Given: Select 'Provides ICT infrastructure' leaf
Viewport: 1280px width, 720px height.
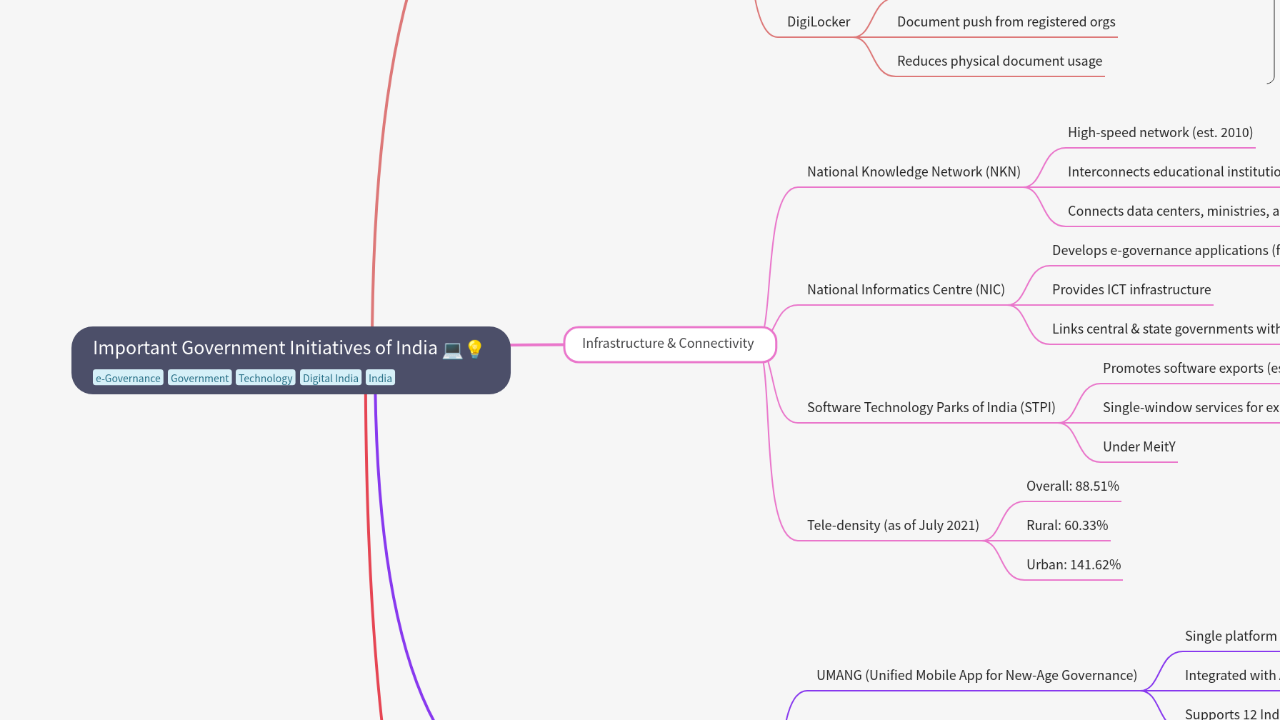Looking at the screenshot, I should [x=1131, y=290].
